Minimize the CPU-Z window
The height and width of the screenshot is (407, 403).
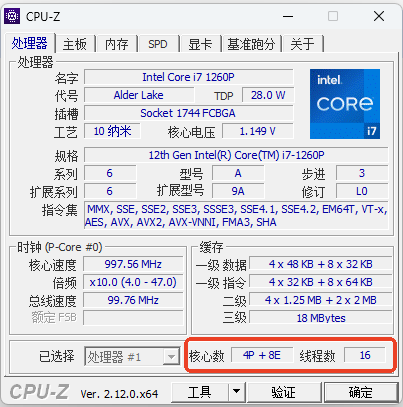coord(288,16)
